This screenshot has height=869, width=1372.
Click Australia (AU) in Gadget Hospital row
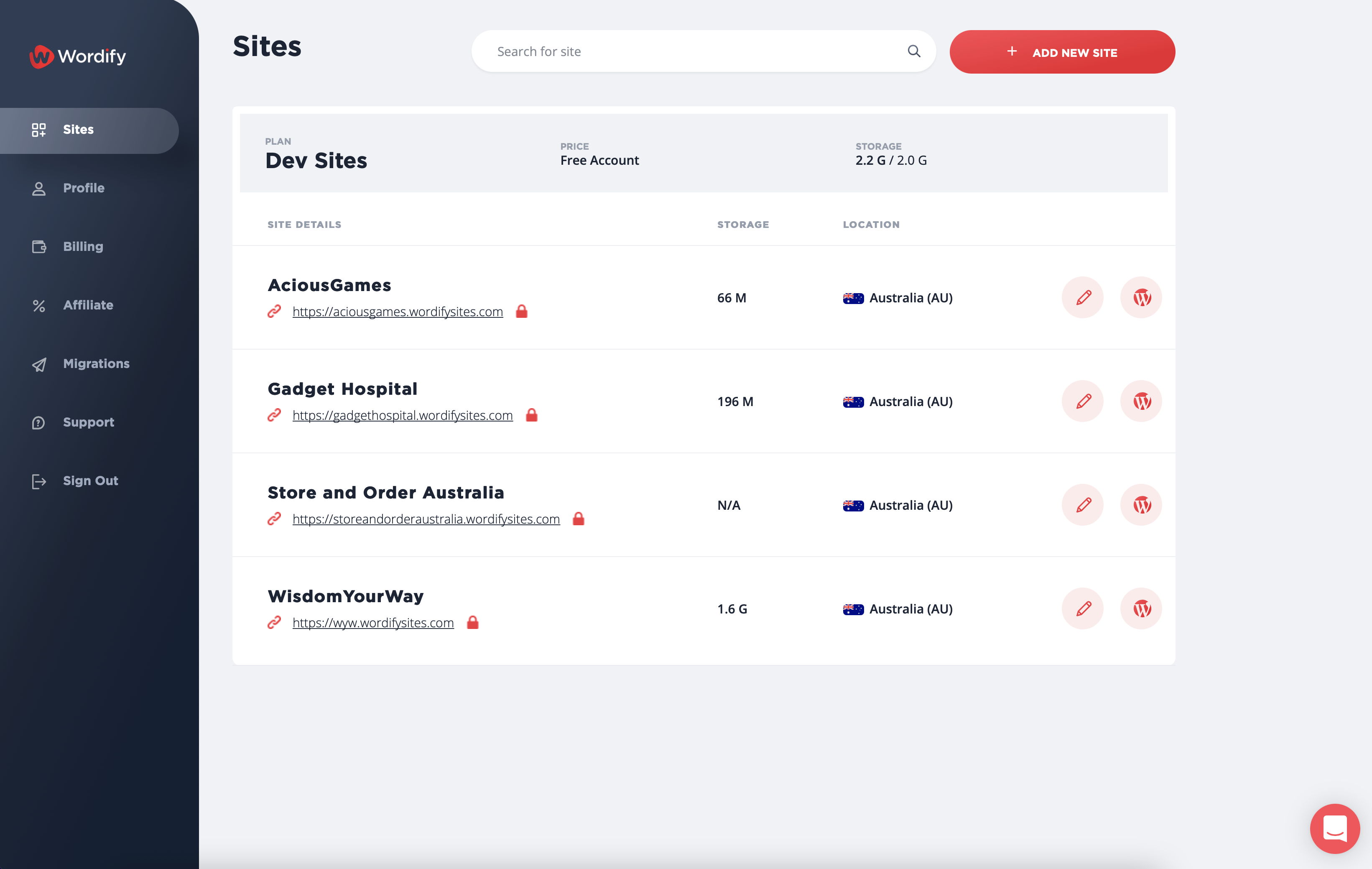click(911, 402)
